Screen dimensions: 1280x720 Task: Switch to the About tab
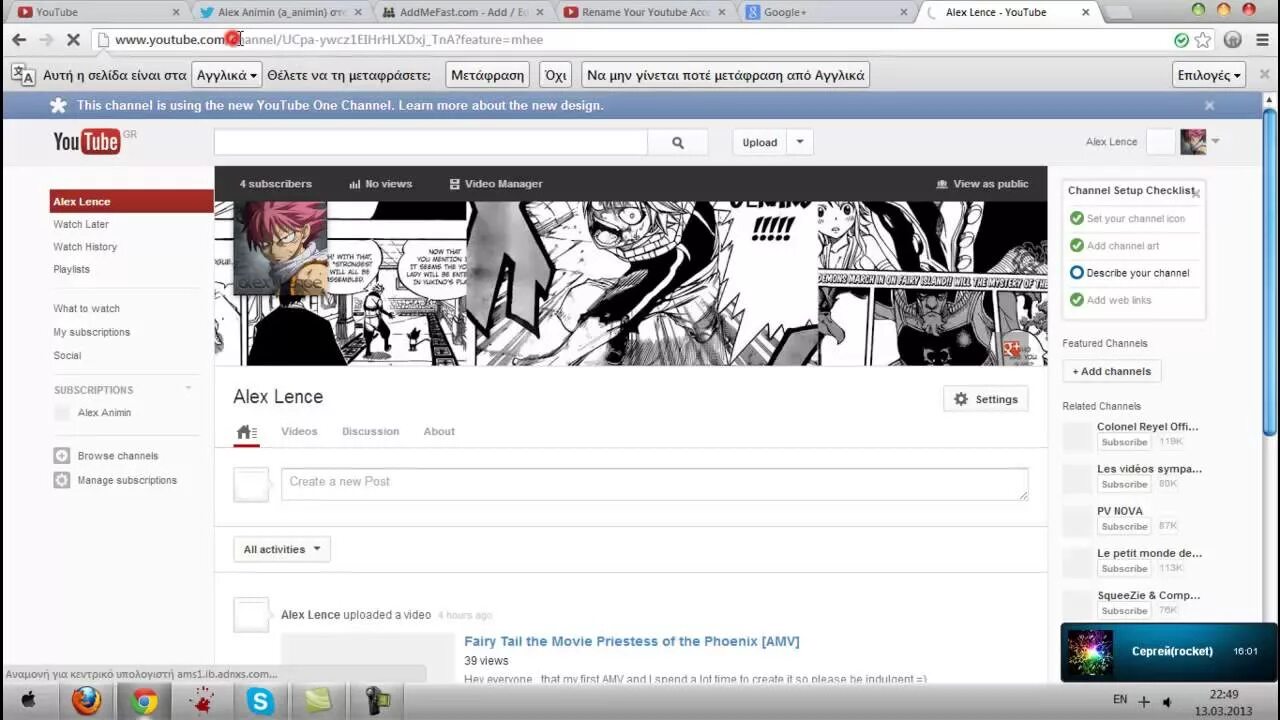pyautogui.click(x=439, y=431)
